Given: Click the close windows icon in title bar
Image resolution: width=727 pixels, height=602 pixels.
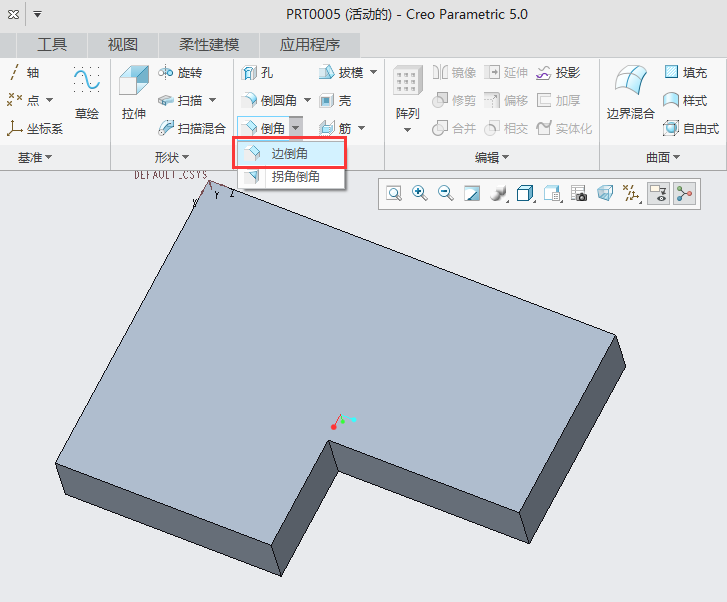Looking at the screenshot, I should [x=13, y=14].
